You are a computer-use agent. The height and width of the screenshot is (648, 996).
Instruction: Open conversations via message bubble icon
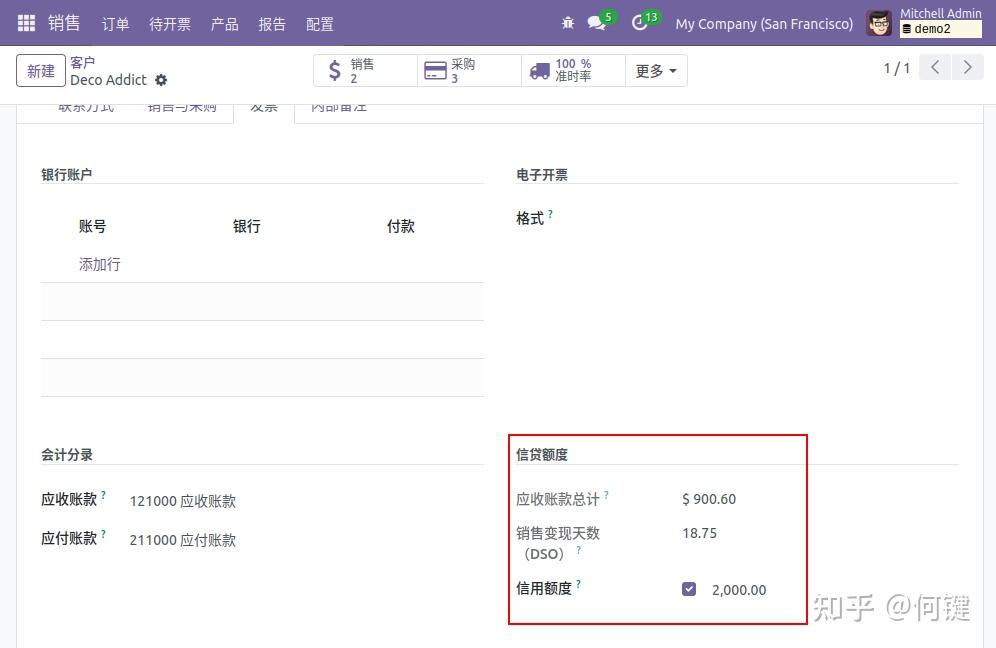[594, 23]
